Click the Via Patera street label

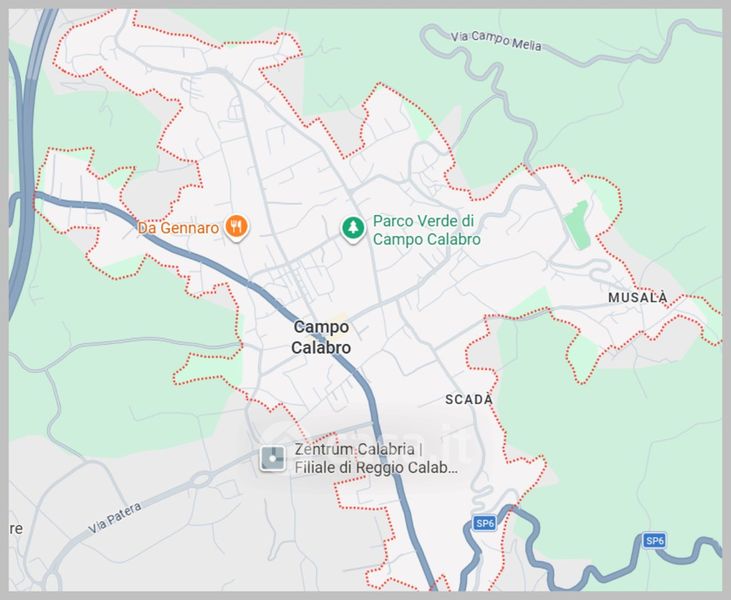coord(115,518)
